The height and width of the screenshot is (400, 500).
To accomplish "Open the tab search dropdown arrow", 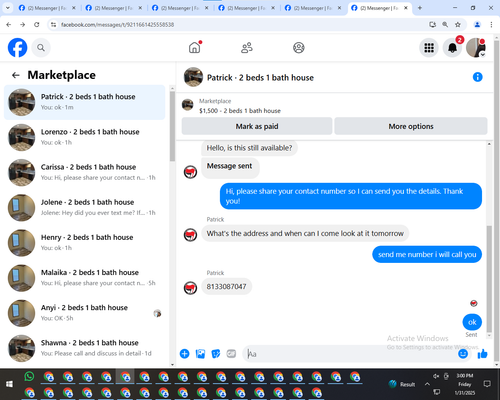I will pyautogui.click(x=8, y=8).
